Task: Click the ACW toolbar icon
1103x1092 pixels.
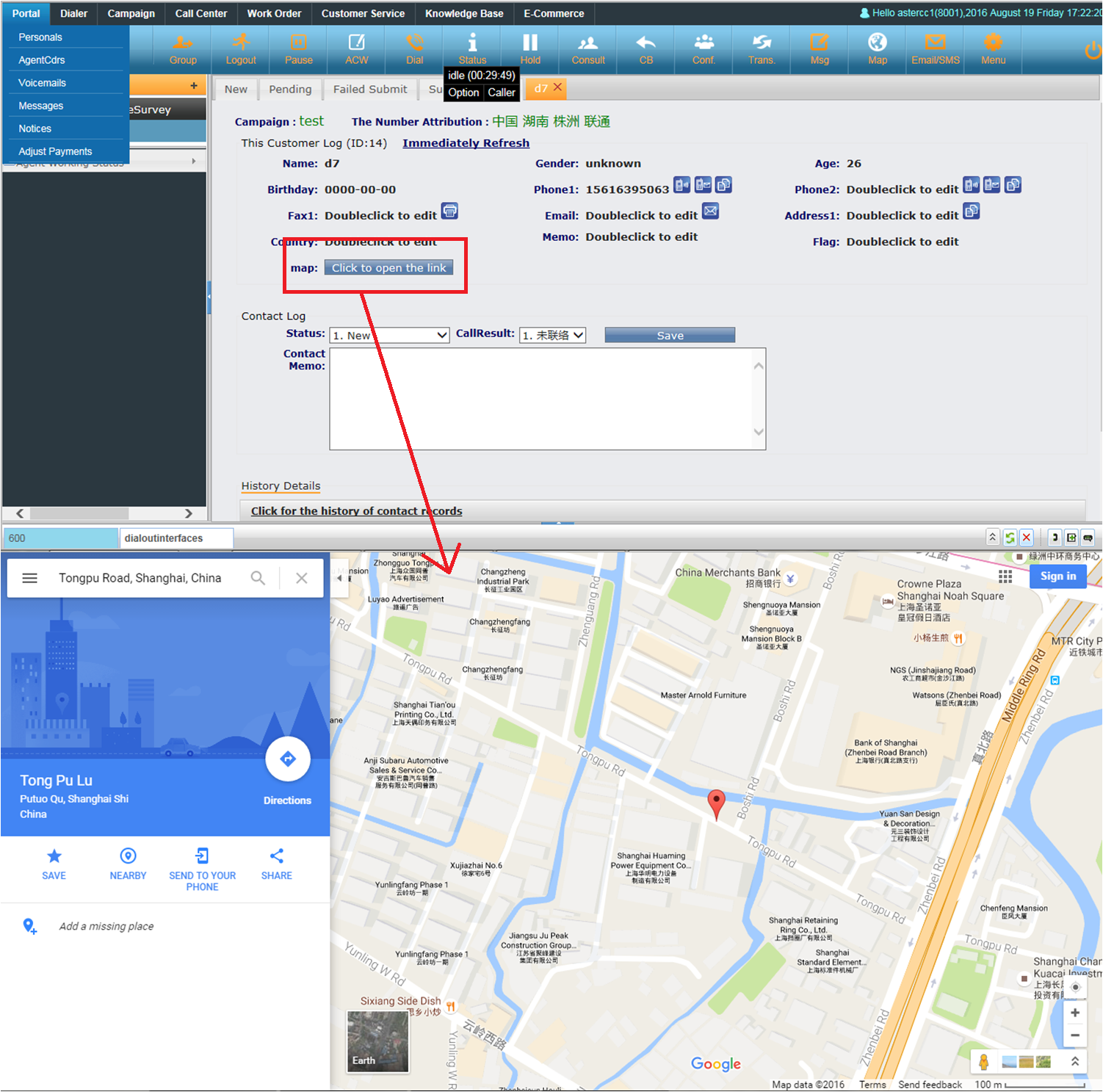Action: pos(357,49)
